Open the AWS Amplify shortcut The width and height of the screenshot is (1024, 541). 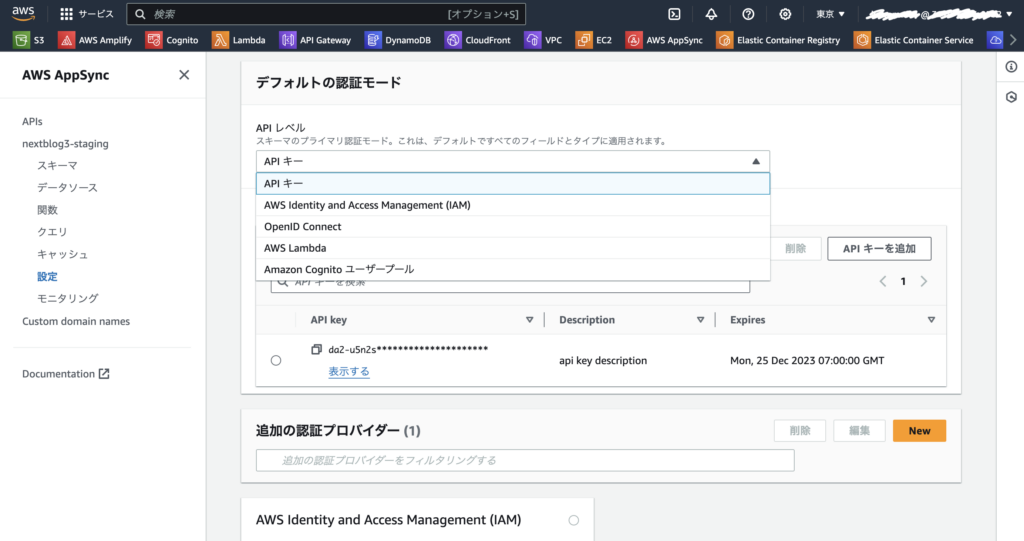(x=95, y=40)
